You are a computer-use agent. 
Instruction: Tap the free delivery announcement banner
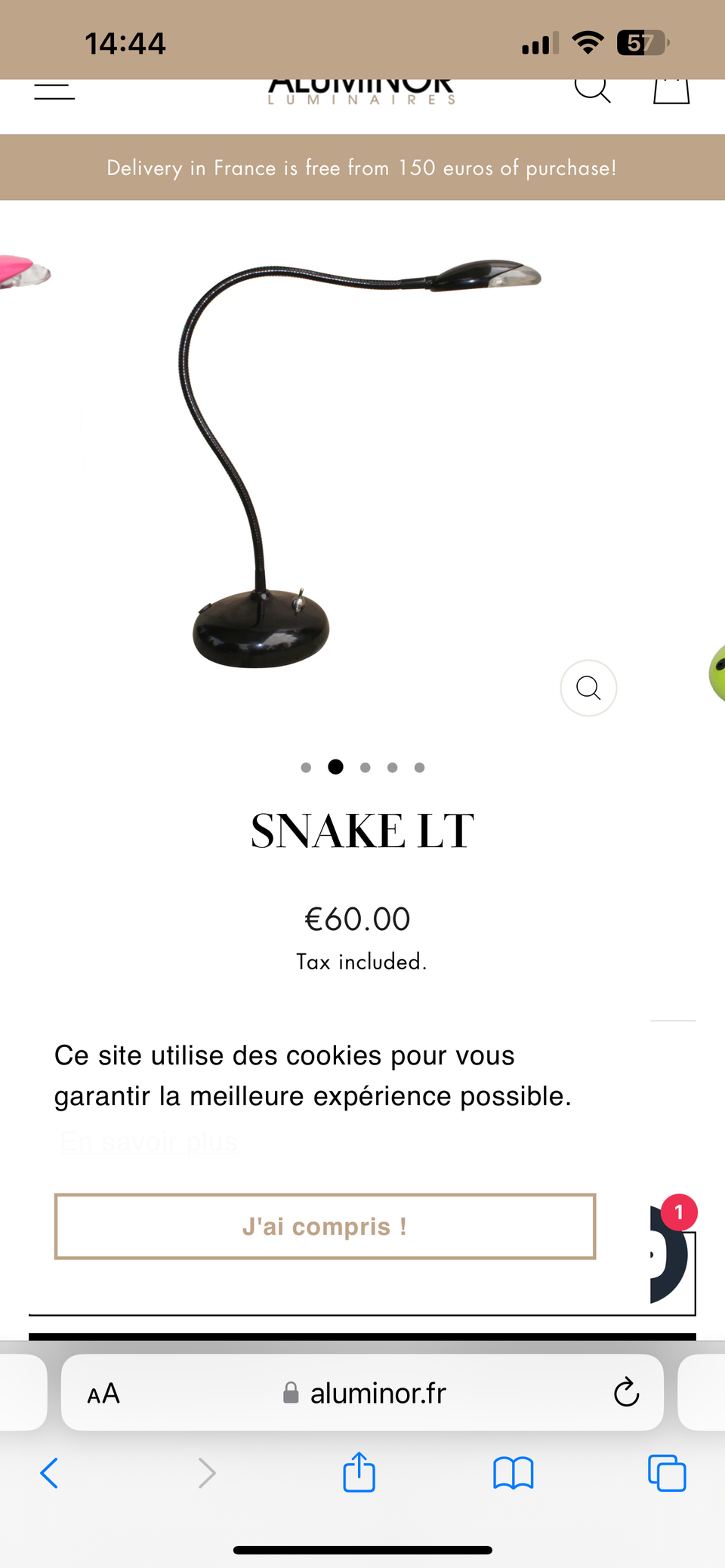click(362, 168)
